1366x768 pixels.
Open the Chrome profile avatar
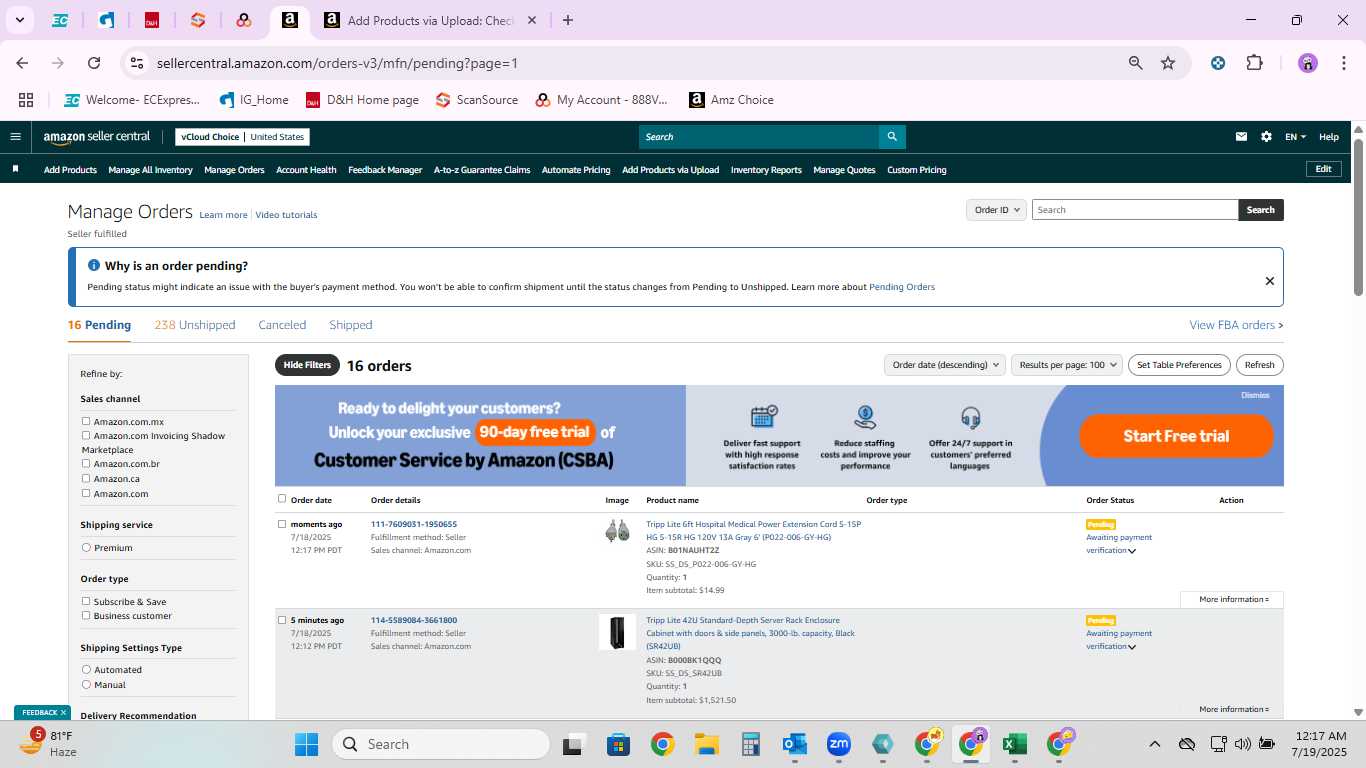point(1308,63)
